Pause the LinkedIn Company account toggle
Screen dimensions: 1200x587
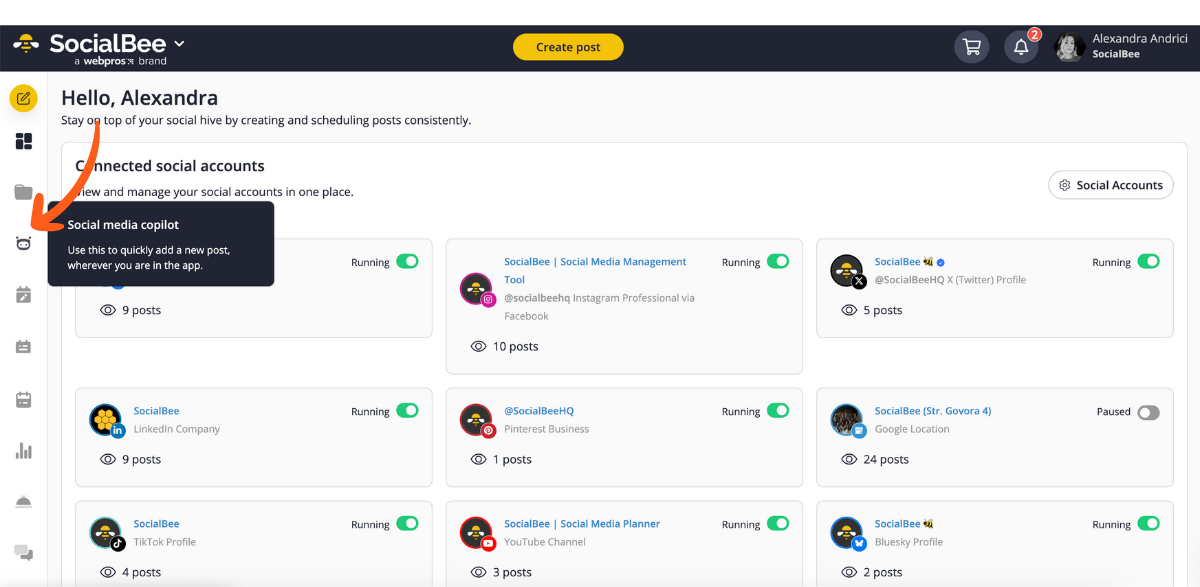[x=408, y=410]
